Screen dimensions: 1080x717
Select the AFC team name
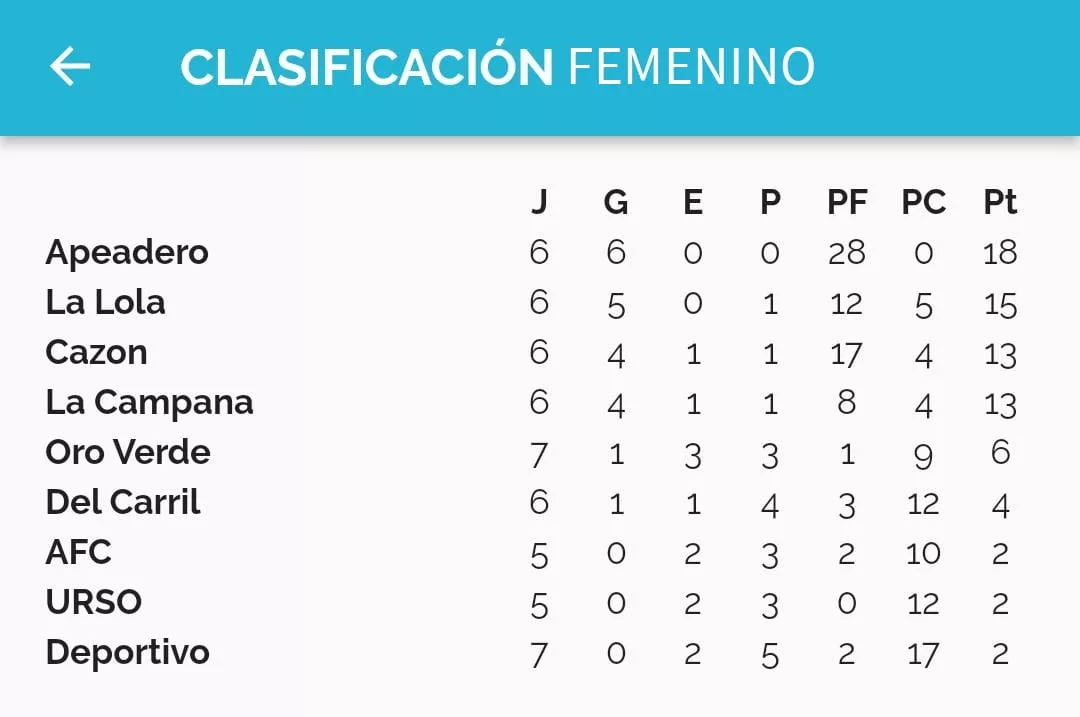78,552
